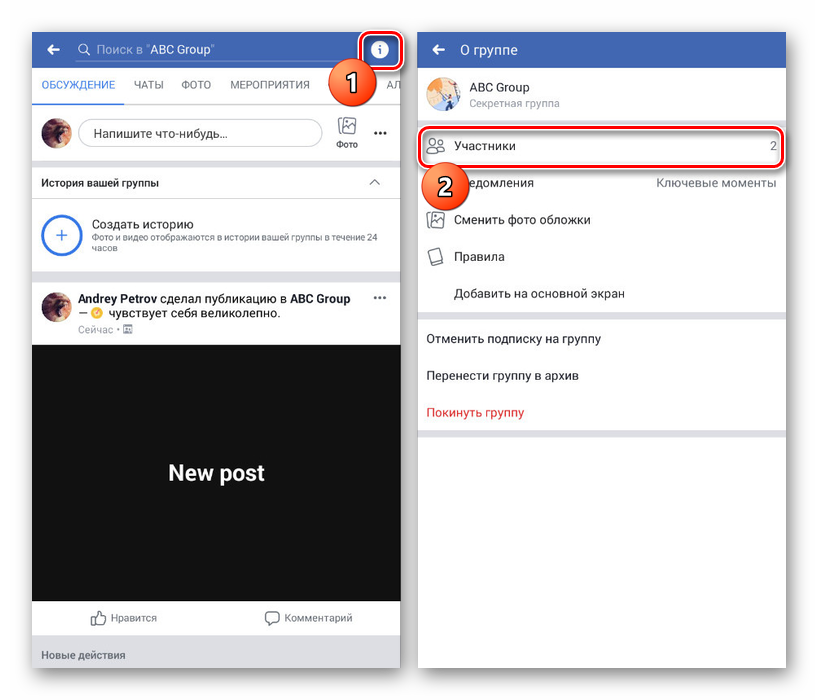Open the post options three-dot menu

click(x=380, y=298)
